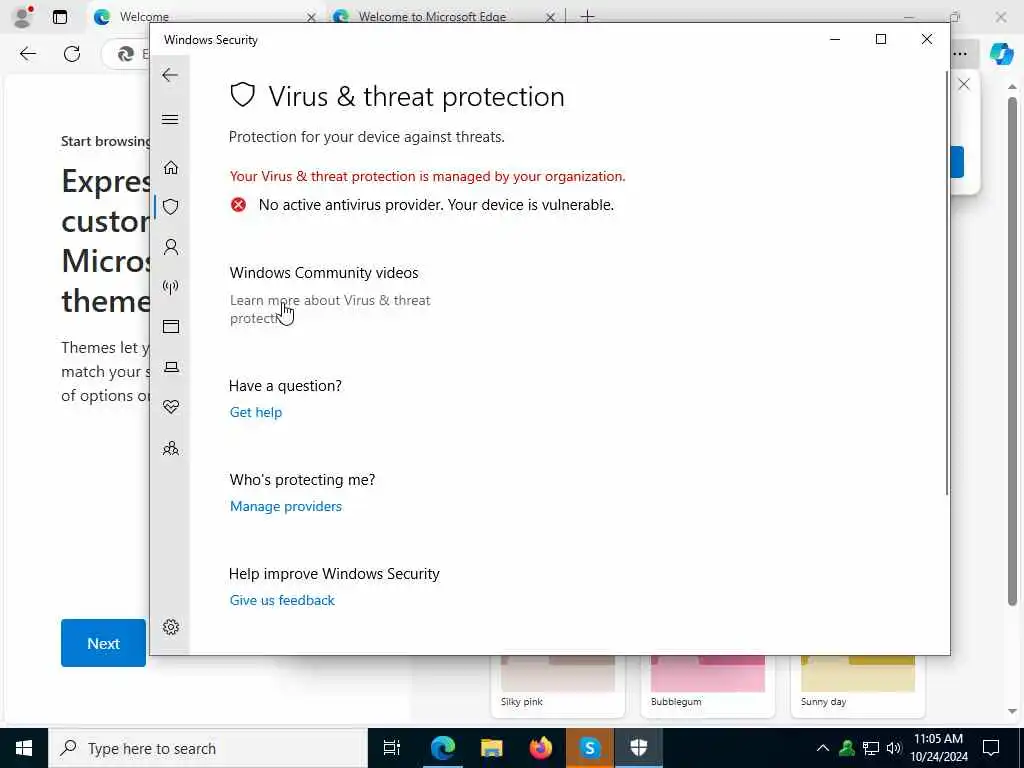The image size is (1024, 768).
Task: Open Family options icon
Action: pos(170,448)
